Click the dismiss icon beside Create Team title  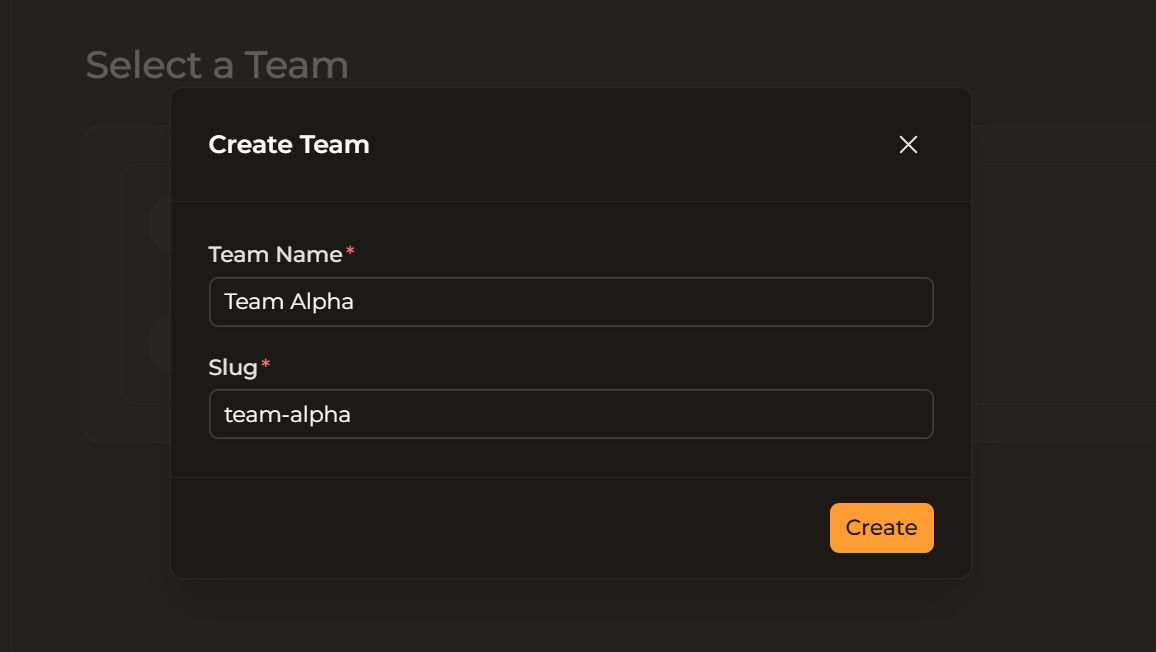click(x=908, y=144)
